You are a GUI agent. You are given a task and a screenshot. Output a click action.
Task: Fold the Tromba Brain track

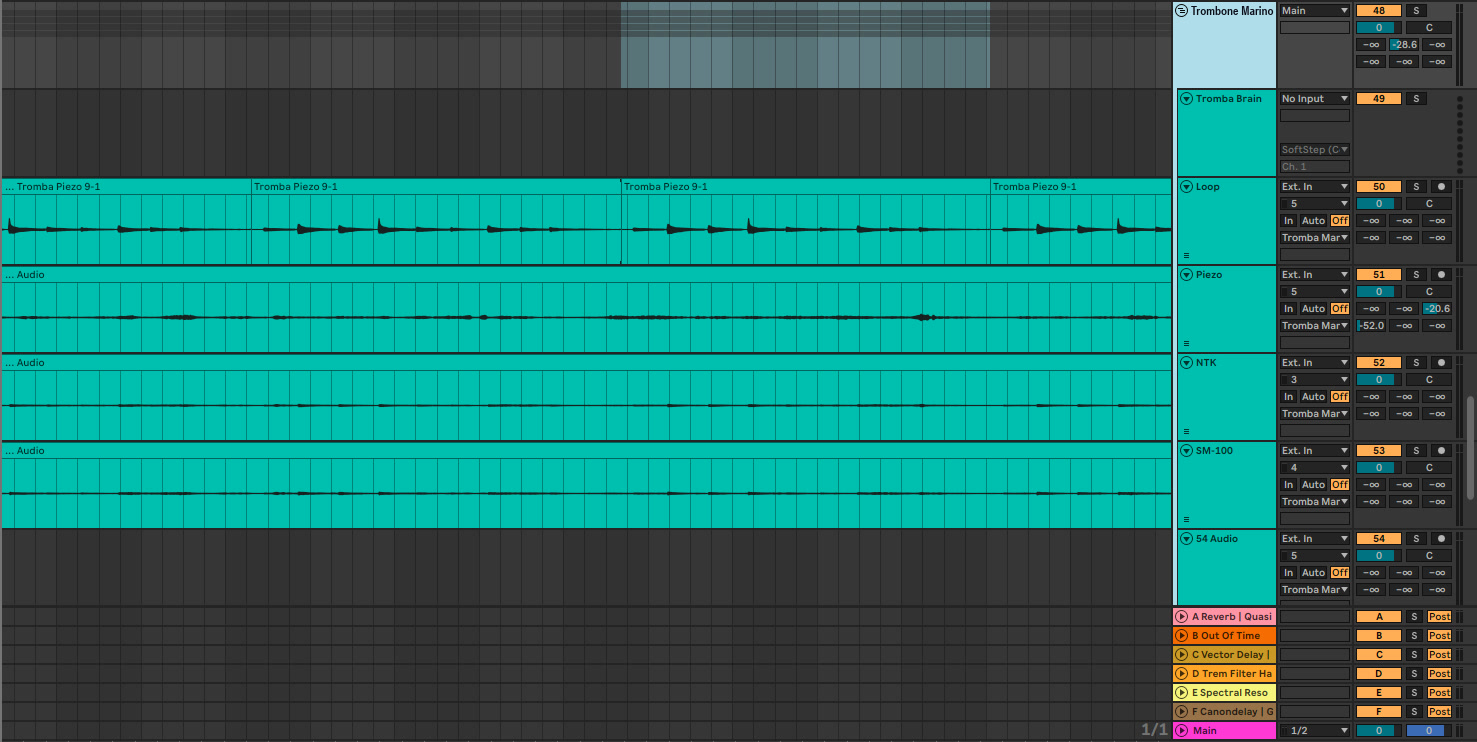(1186, 99)
